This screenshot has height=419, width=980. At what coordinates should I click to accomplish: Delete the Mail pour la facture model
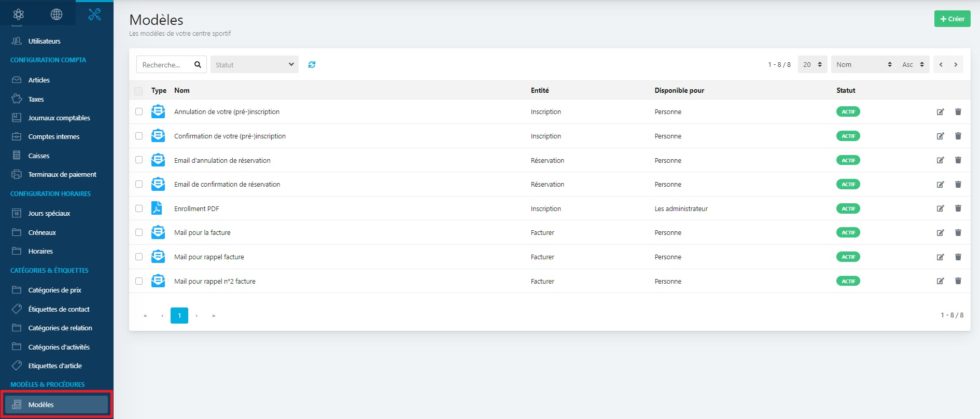coord(957,232)
